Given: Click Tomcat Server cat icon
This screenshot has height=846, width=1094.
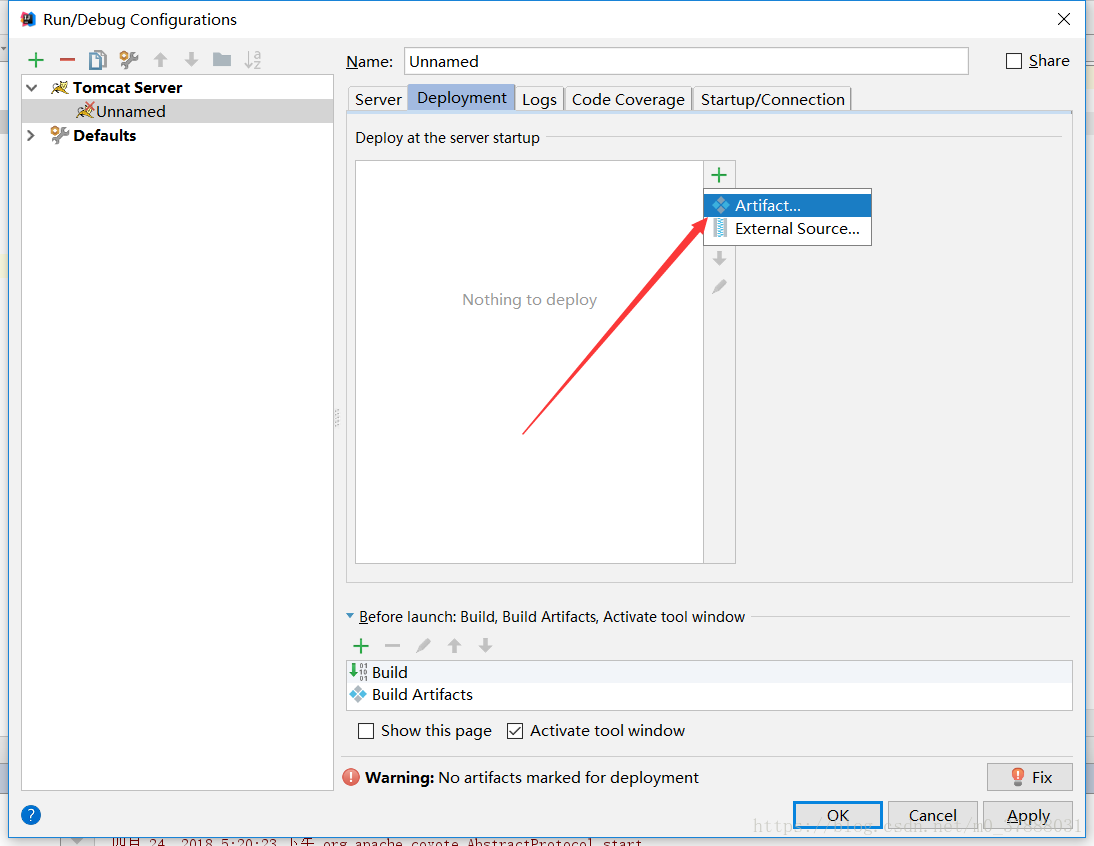Looking at the screenshot, I should click(60, 87).
